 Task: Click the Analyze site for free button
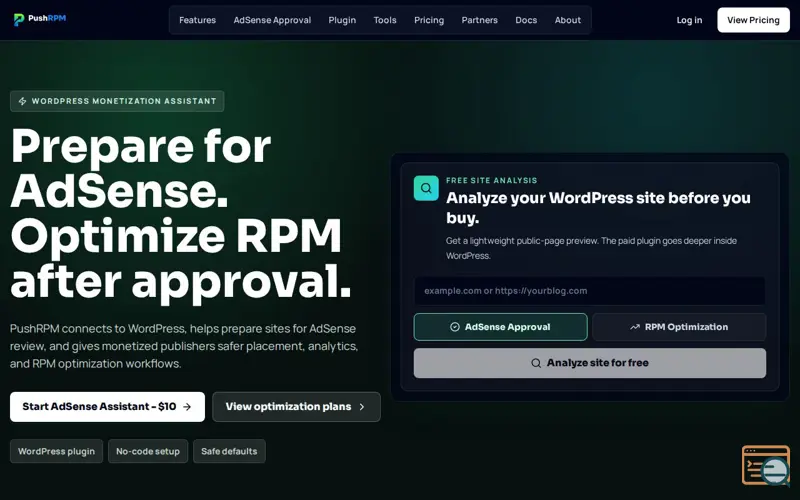(589, 363)
